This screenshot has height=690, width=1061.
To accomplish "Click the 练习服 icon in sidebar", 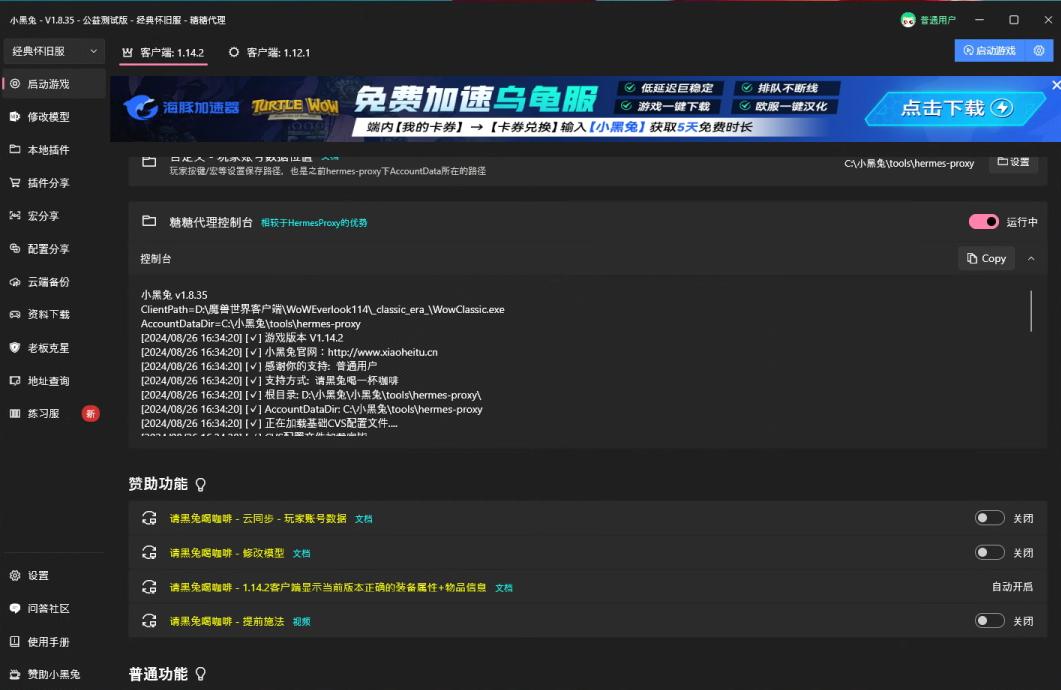I will [x=15, y=413].
